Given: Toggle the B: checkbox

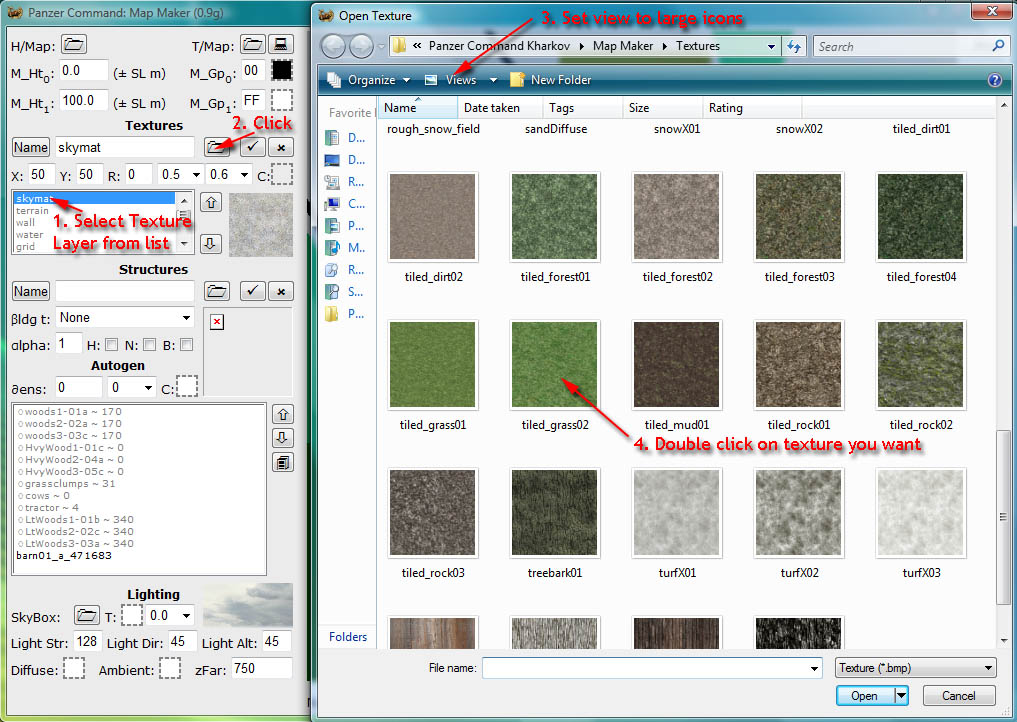Looking at the screenshot, I should pyautogui.click(x=187, y=344).
